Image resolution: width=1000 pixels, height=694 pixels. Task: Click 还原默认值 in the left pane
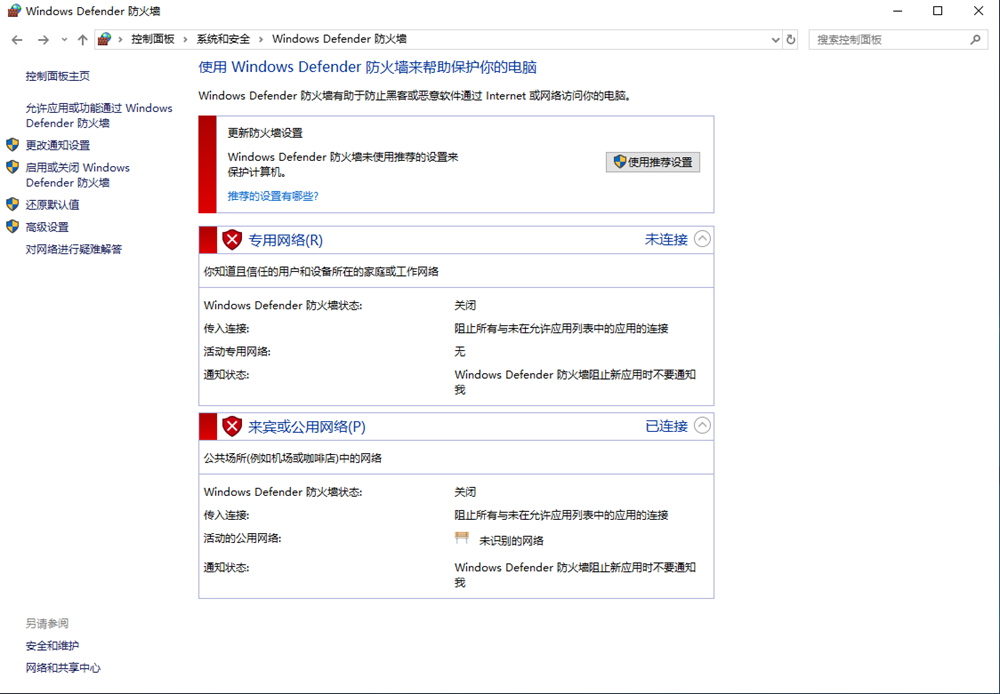[52, 204]
